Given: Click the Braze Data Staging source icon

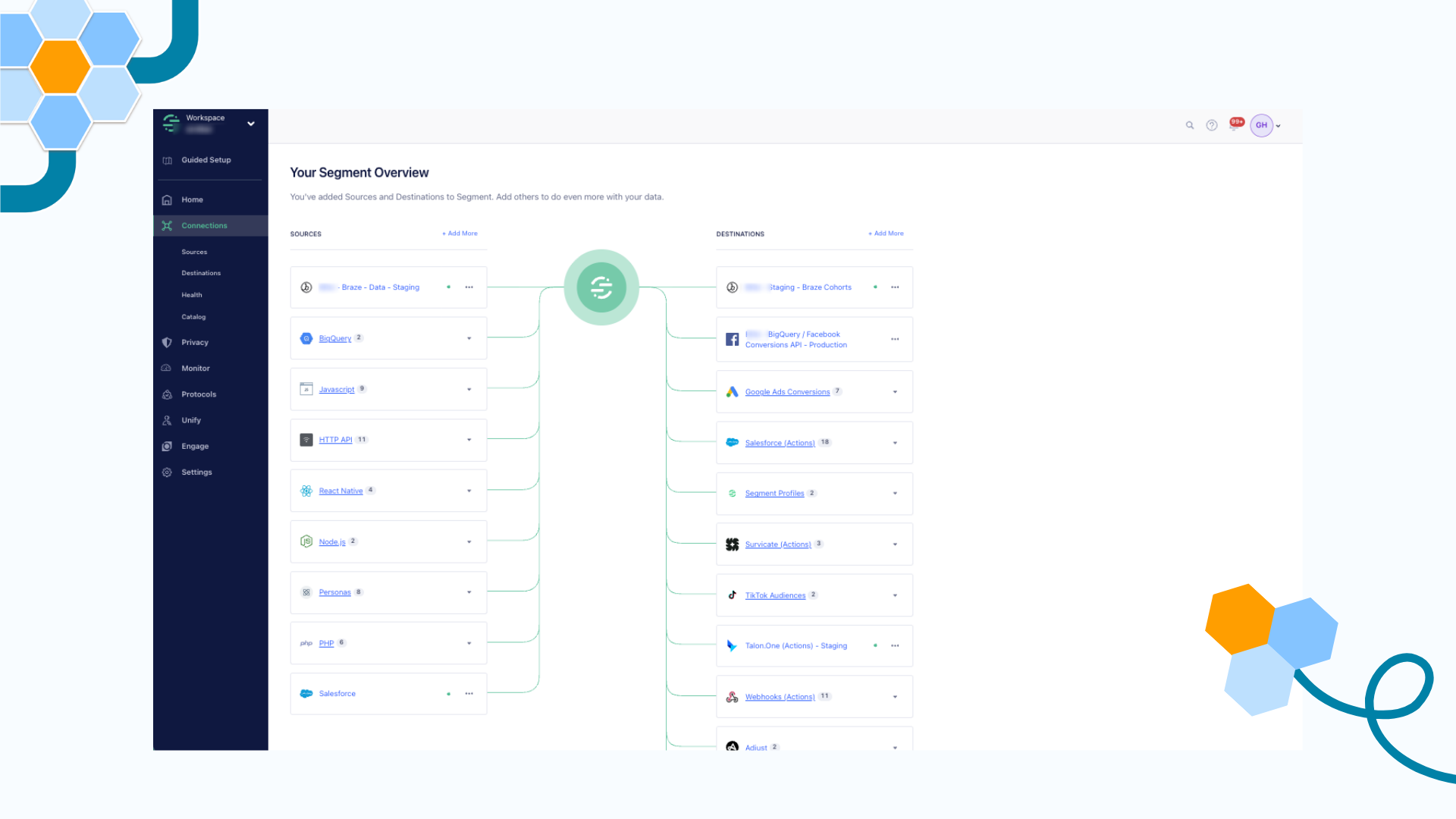Looking at the screenshot, I should tap(306, 287).
